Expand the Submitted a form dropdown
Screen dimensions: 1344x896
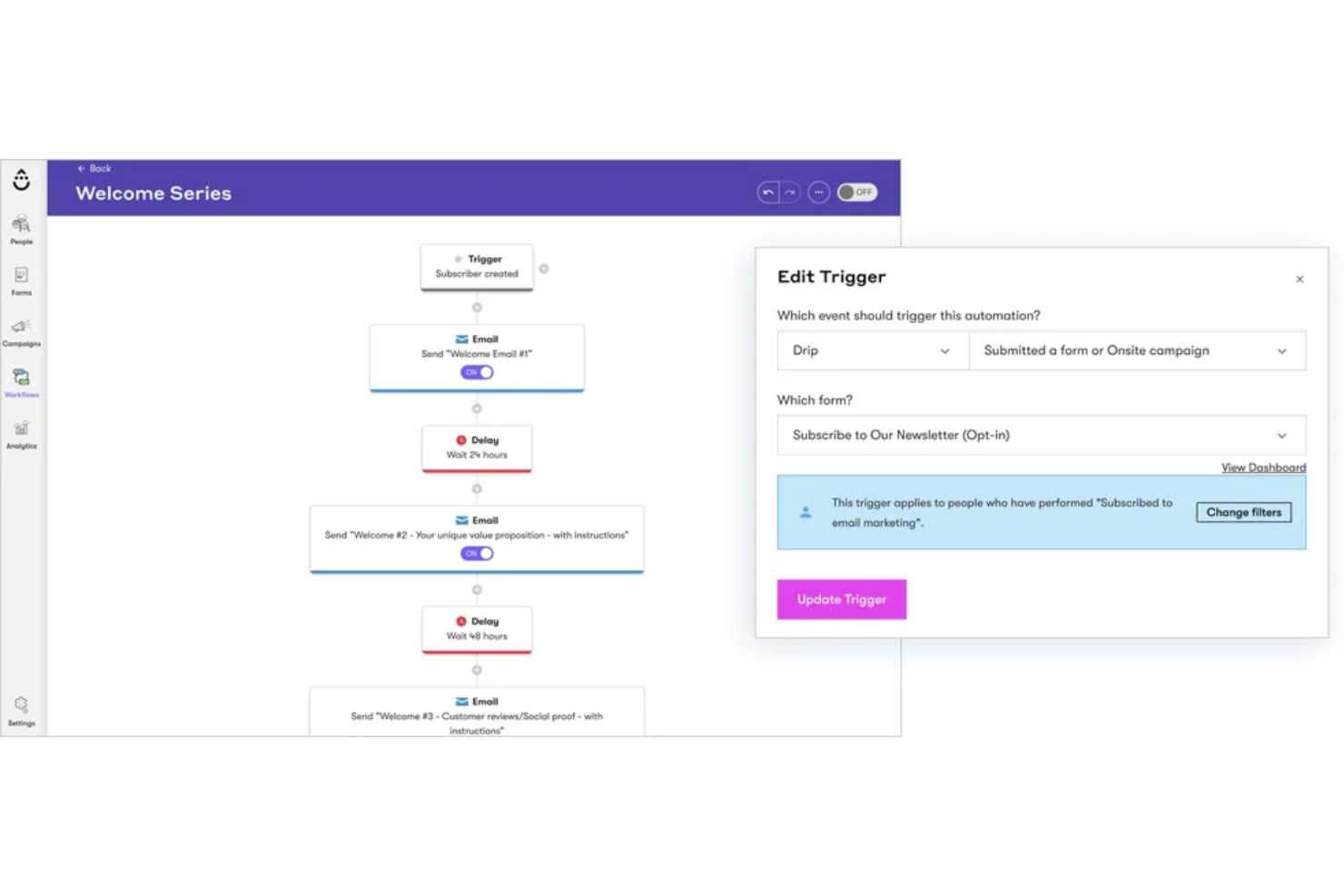click(x=1138, y=350)
